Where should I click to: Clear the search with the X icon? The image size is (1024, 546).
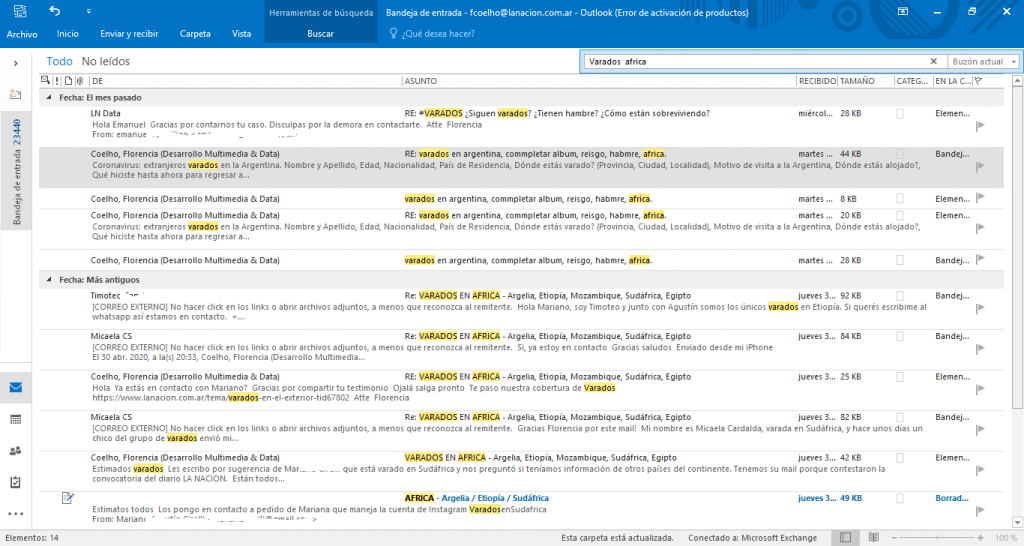pyautogui.click(x=933, y=61)
